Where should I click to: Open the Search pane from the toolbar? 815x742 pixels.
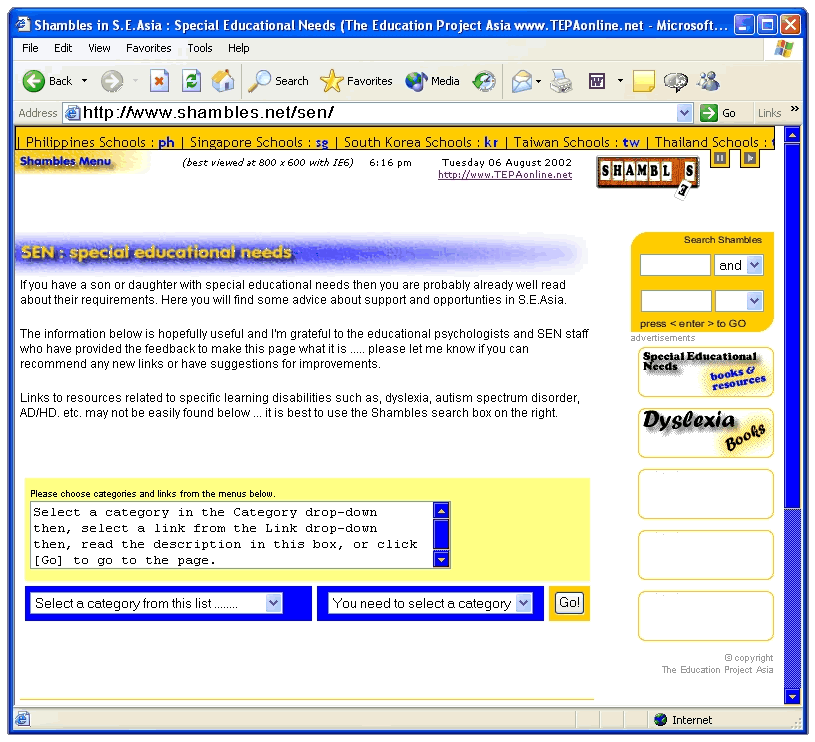tap(279, 81)
